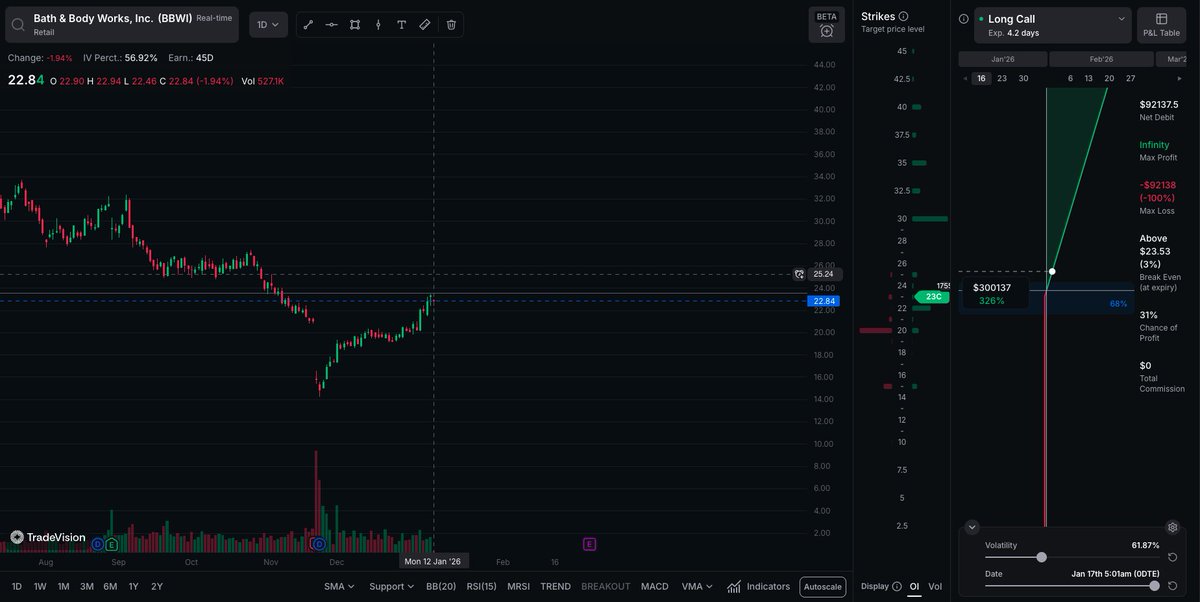
Task: Choose the Feb 6 expiration date
Action: 1070,78
